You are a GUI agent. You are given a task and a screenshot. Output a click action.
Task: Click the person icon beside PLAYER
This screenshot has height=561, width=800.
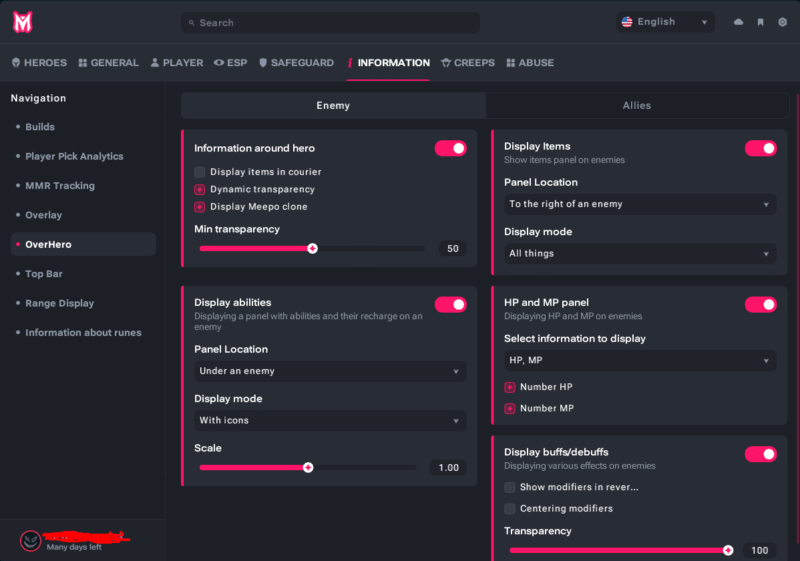point(155,63)
